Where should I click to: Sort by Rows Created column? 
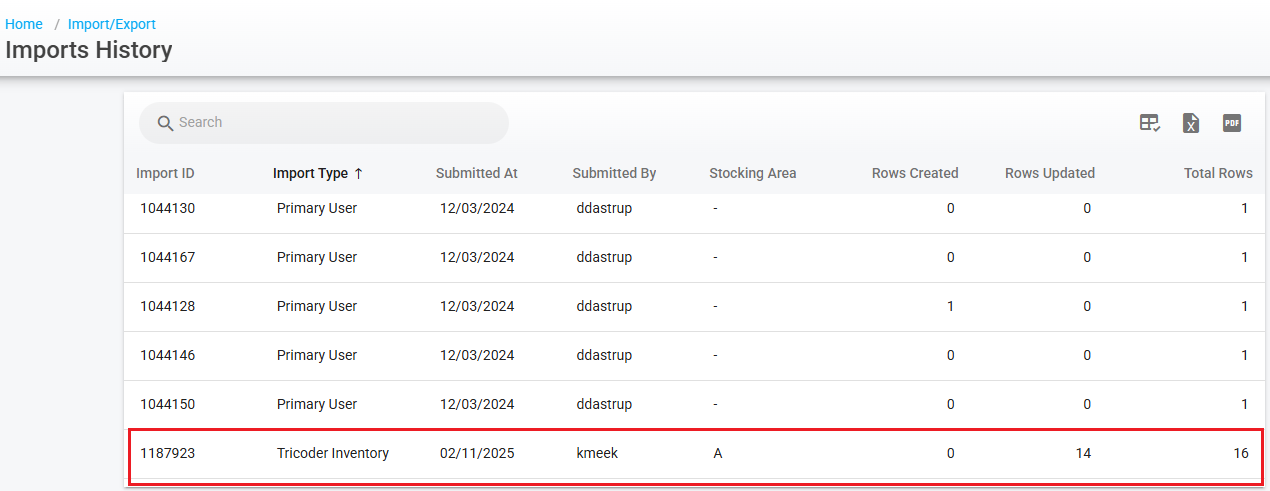(x=914, y=173)
